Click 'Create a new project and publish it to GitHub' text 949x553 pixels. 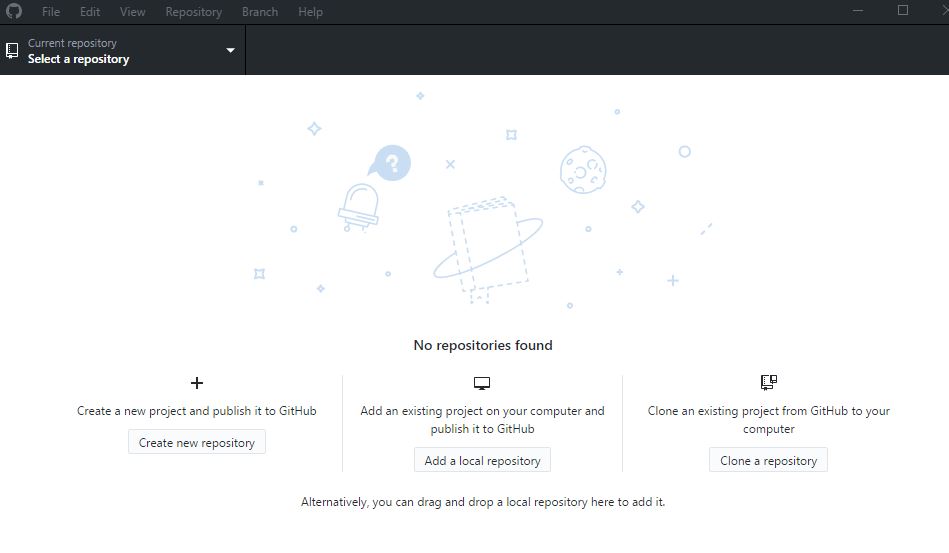pos(197,411)
